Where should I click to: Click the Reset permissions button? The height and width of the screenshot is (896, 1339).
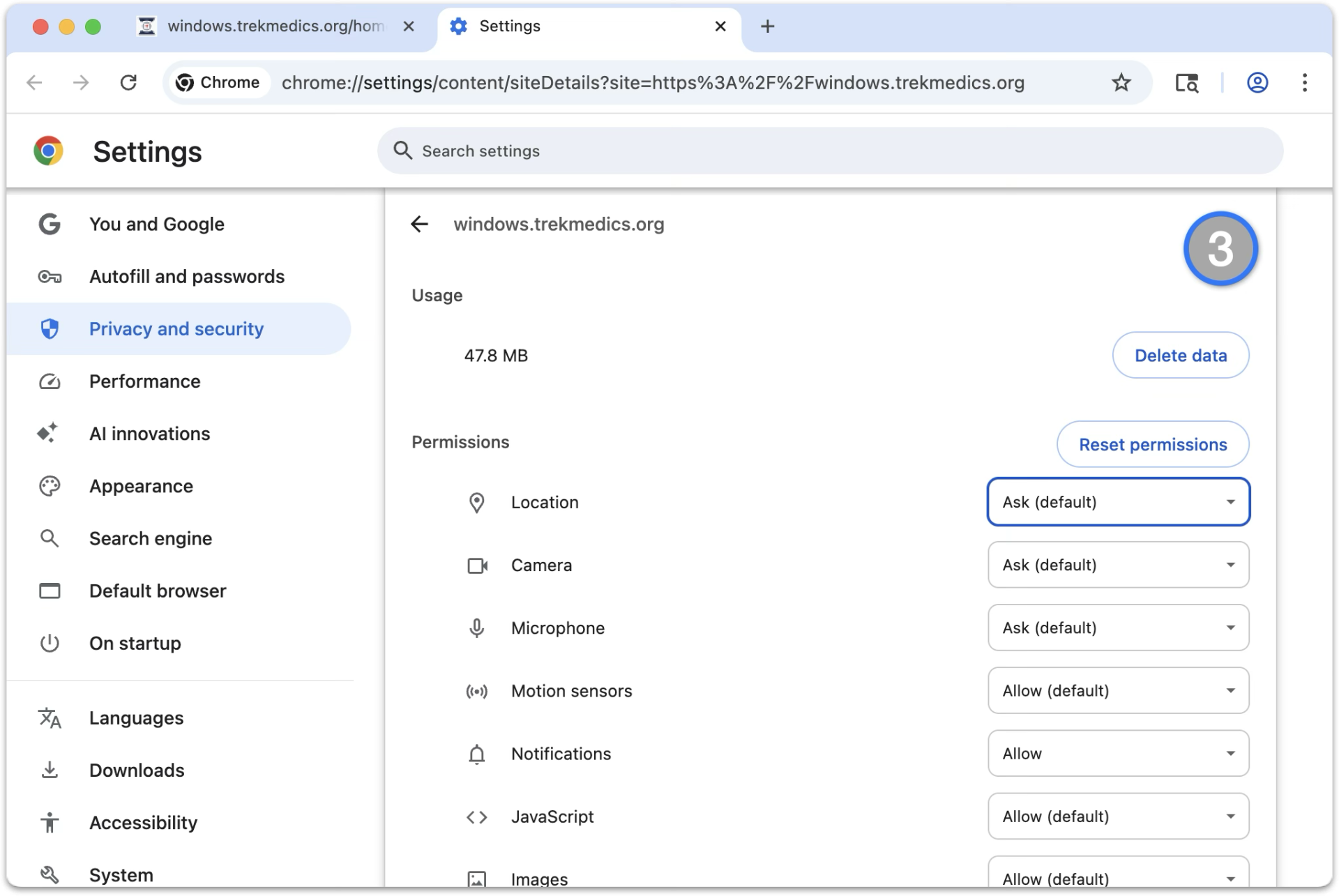1152,444
